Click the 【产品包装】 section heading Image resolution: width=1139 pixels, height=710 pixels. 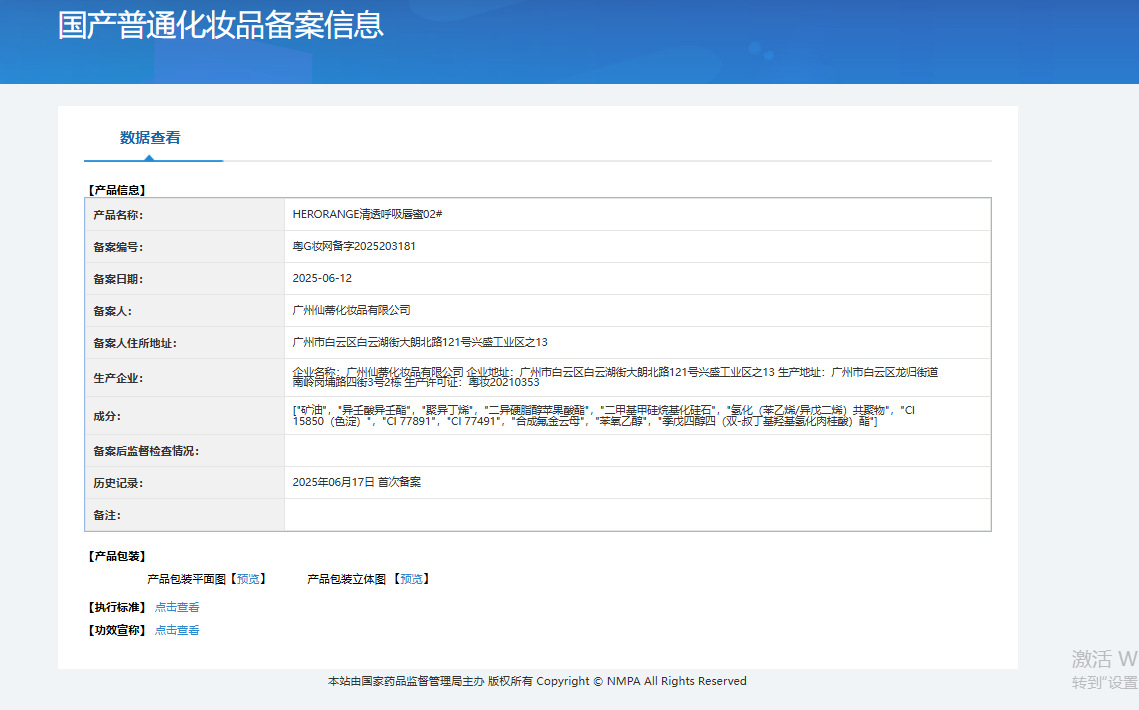[117, 557]
